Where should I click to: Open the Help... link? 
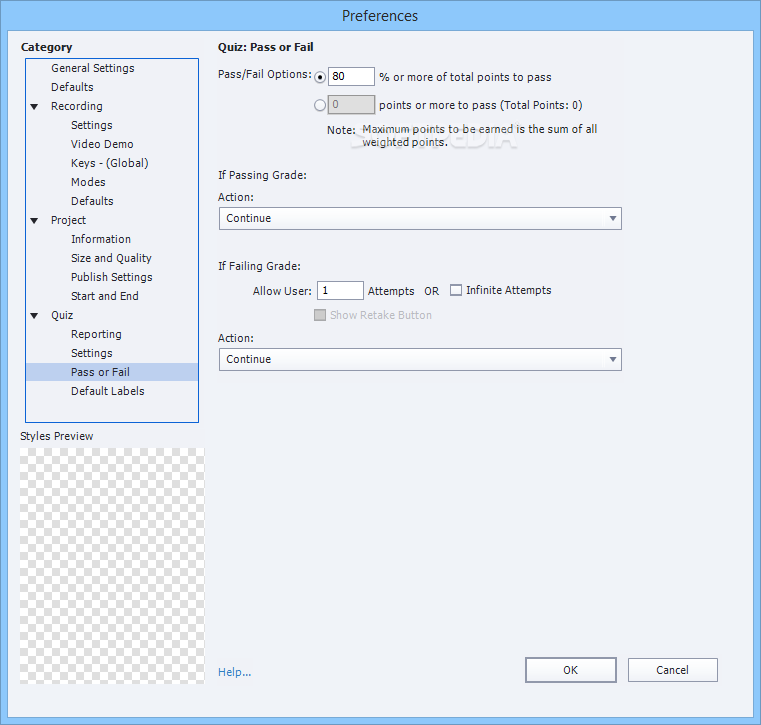[234, 672]
